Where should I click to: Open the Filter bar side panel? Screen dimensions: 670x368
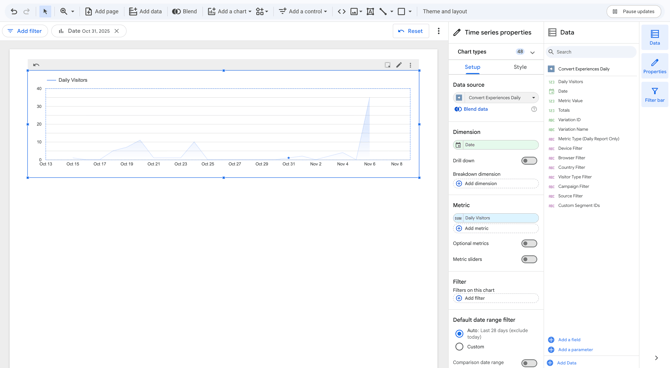(x=655, y=94)
